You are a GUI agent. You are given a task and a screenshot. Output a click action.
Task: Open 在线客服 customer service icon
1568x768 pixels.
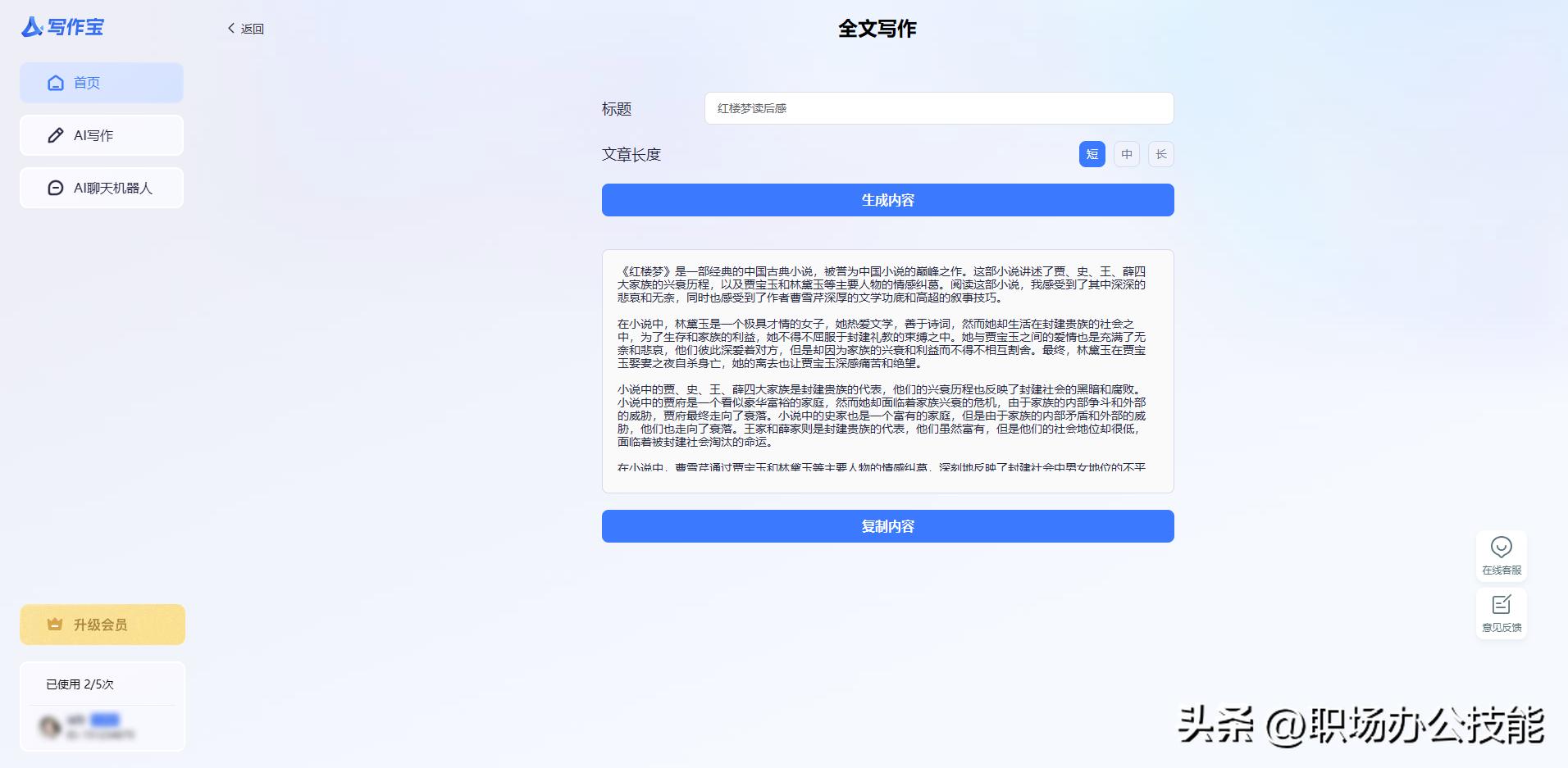pyautogui.click(x=1502, y=548)
